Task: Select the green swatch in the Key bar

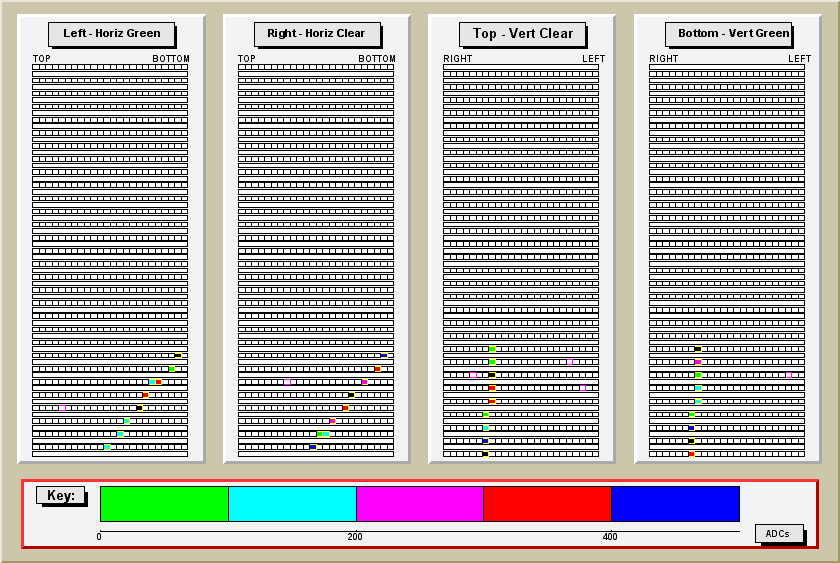Action: [164, 504]
